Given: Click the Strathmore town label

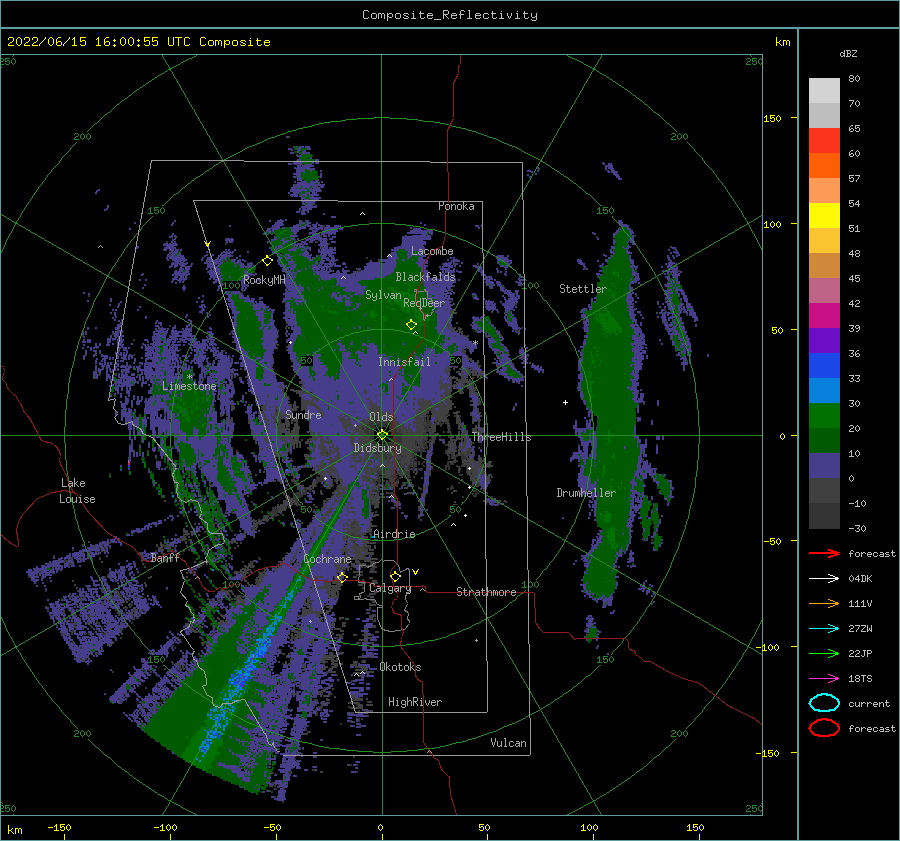Looking at the screenshot, I should coord(486,592).
